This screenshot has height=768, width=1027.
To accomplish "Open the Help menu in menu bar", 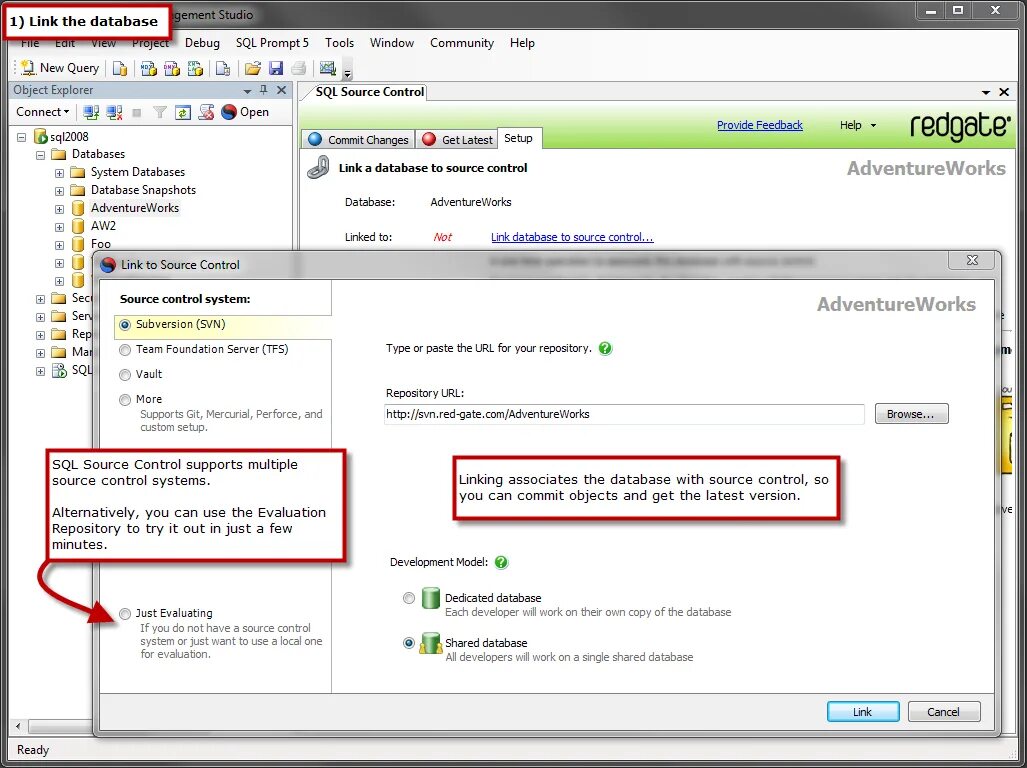I will pos(522,43).
